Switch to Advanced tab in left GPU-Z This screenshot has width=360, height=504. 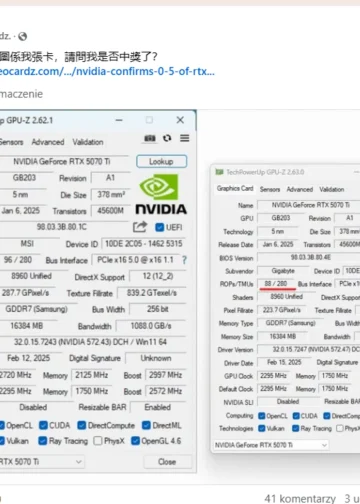pos(48,142)
